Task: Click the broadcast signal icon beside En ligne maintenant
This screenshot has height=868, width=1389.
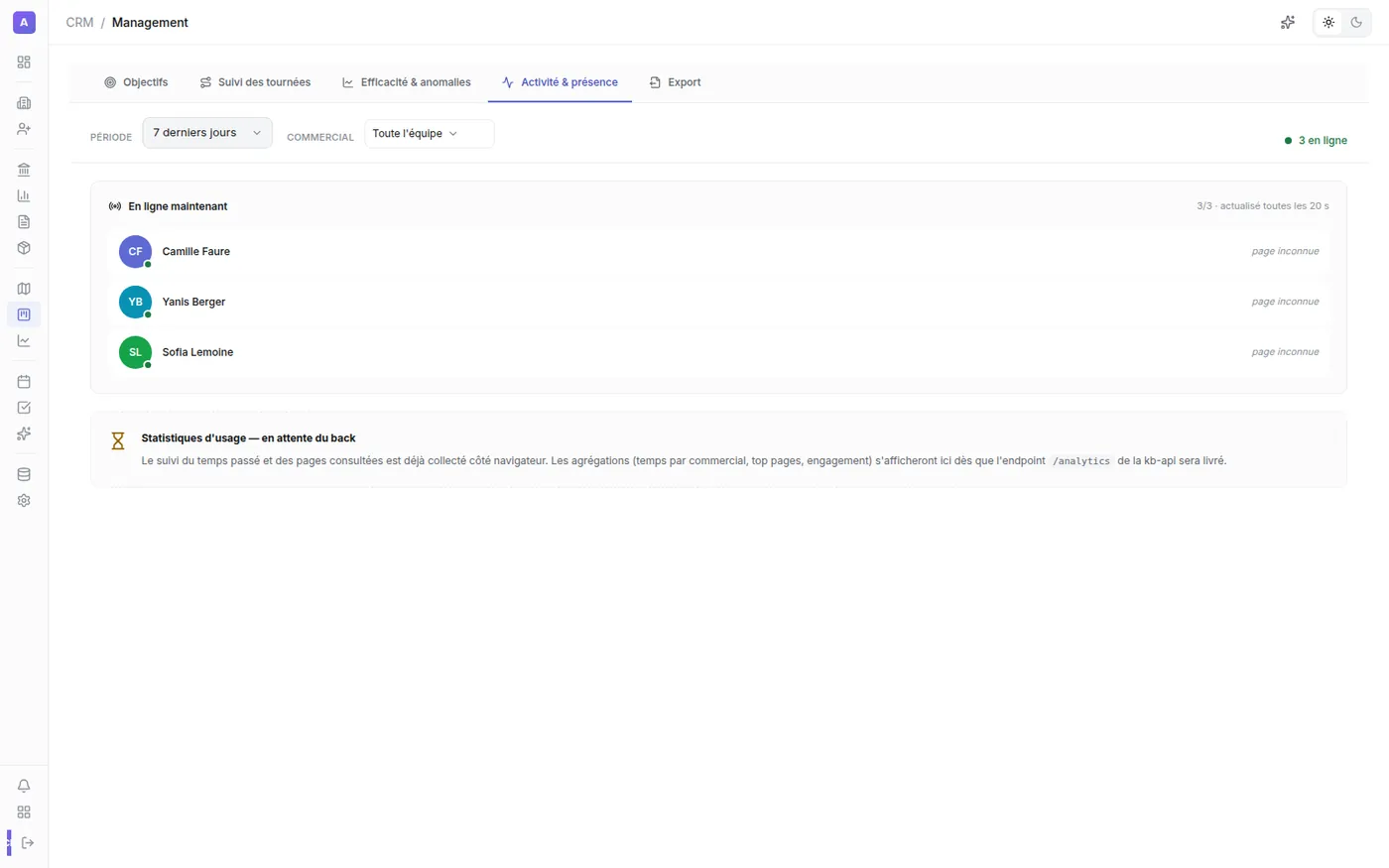Action: point(115,206)
